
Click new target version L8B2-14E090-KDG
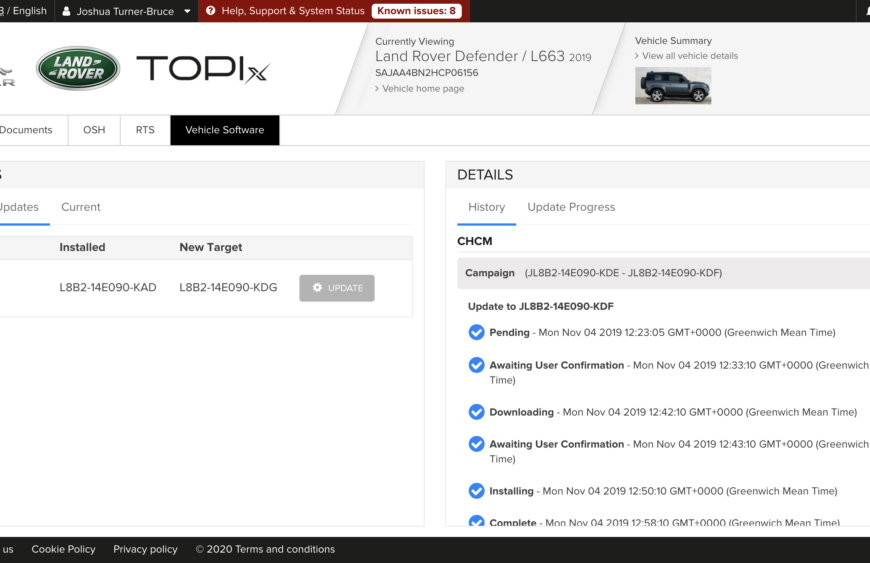point(228,287)
